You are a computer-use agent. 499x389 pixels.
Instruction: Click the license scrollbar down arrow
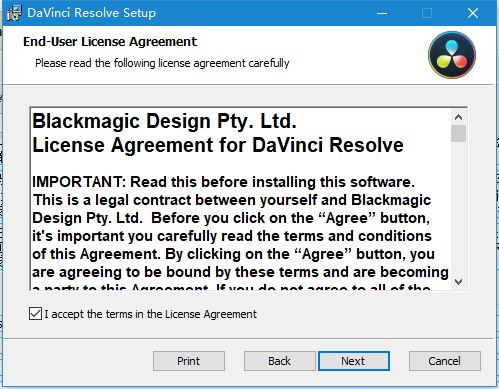pyautogui.click(x=458, y=282)
